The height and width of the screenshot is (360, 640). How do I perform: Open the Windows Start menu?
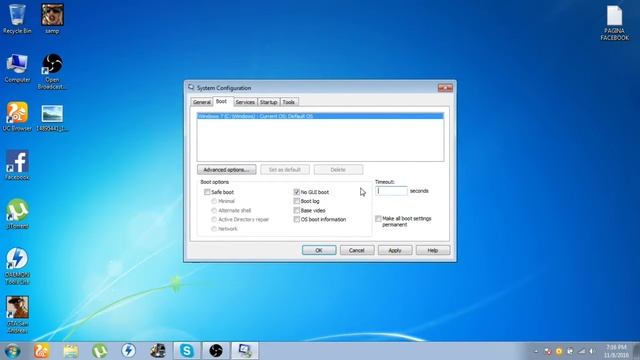point(13,351)
